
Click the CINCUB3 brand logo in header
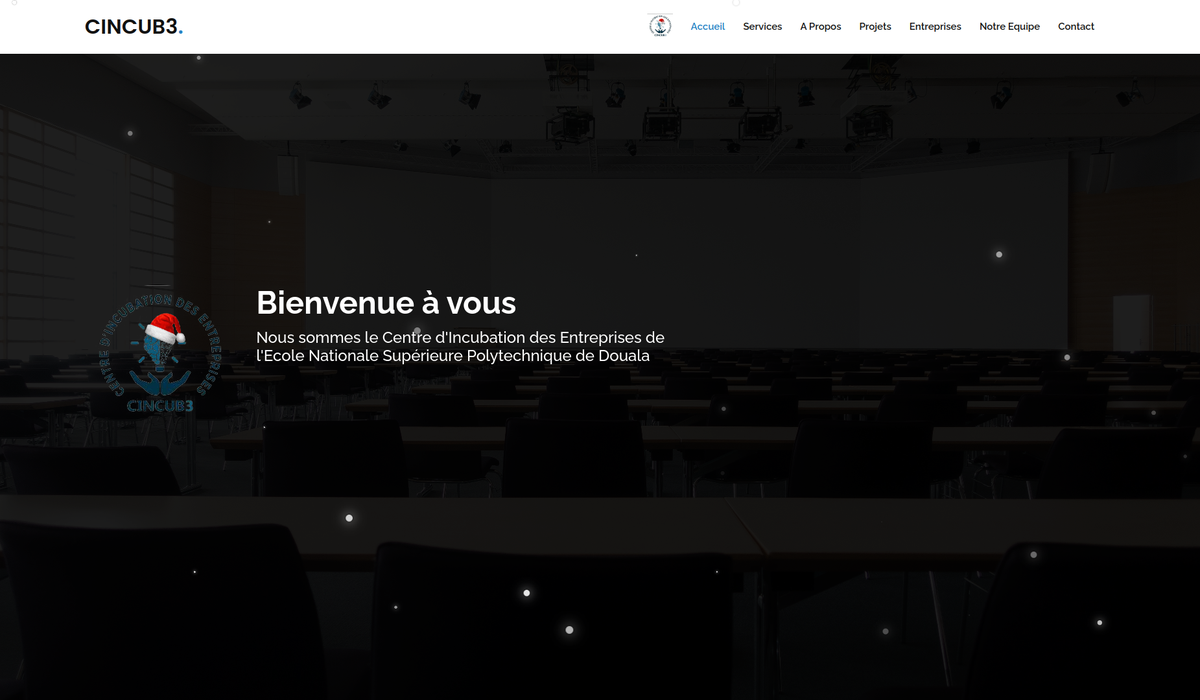(x=132, y=27)
